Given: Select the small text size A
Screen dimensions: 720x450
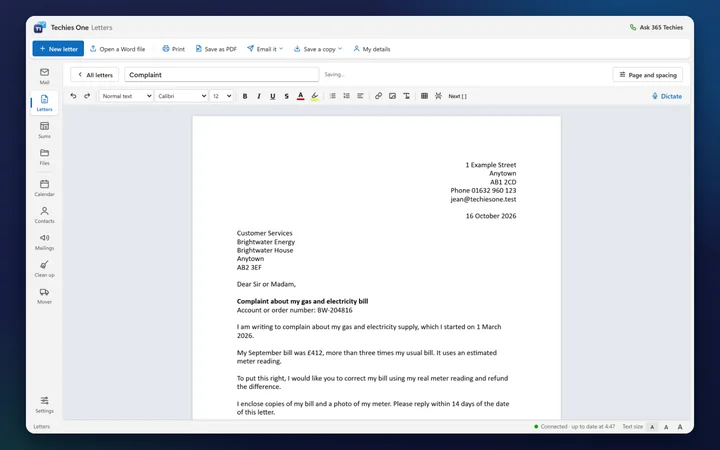Looking at the screenshot, I should click(652, 427).
